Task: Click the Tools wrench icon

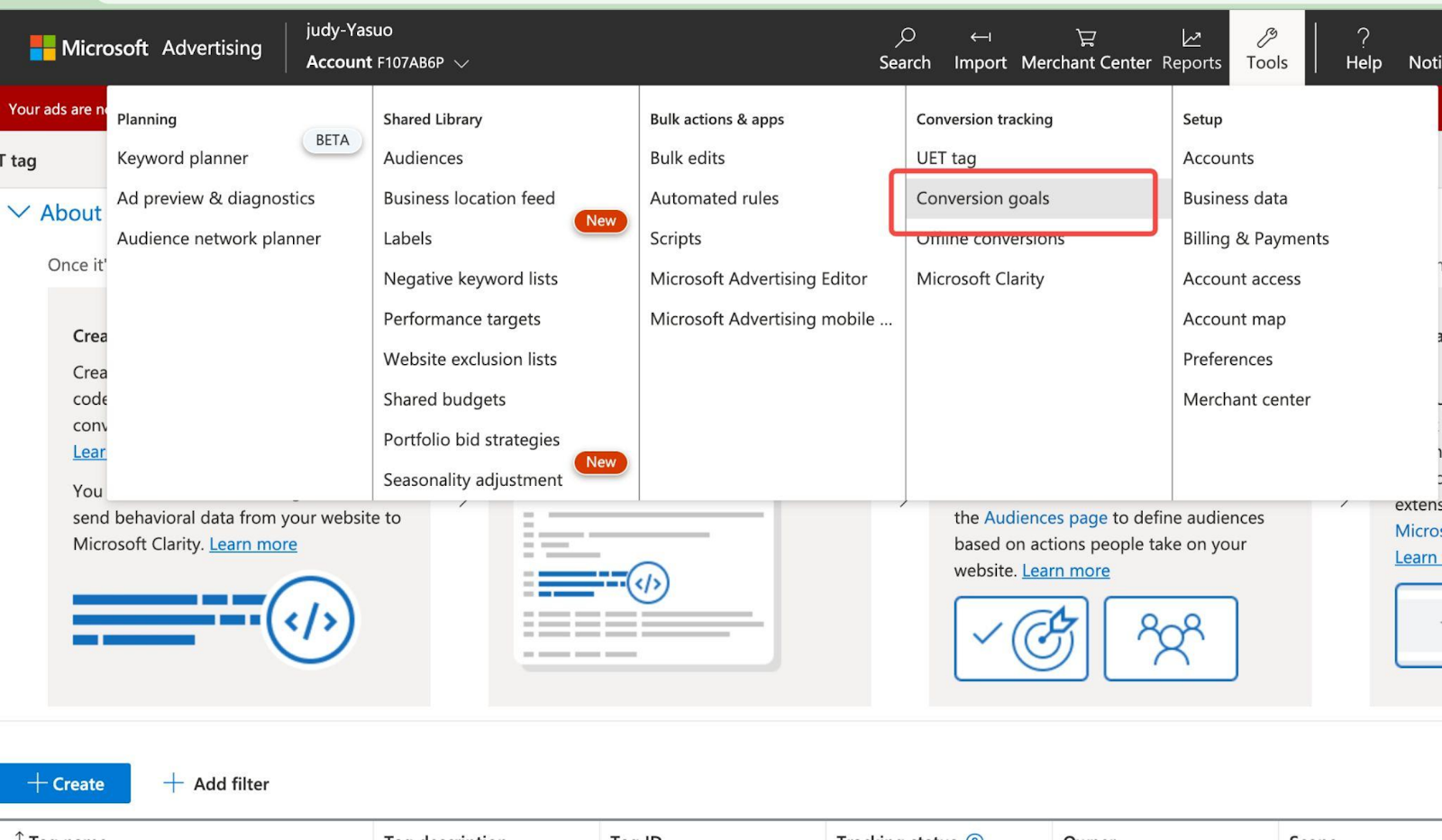Action: tap(1267, 37)
